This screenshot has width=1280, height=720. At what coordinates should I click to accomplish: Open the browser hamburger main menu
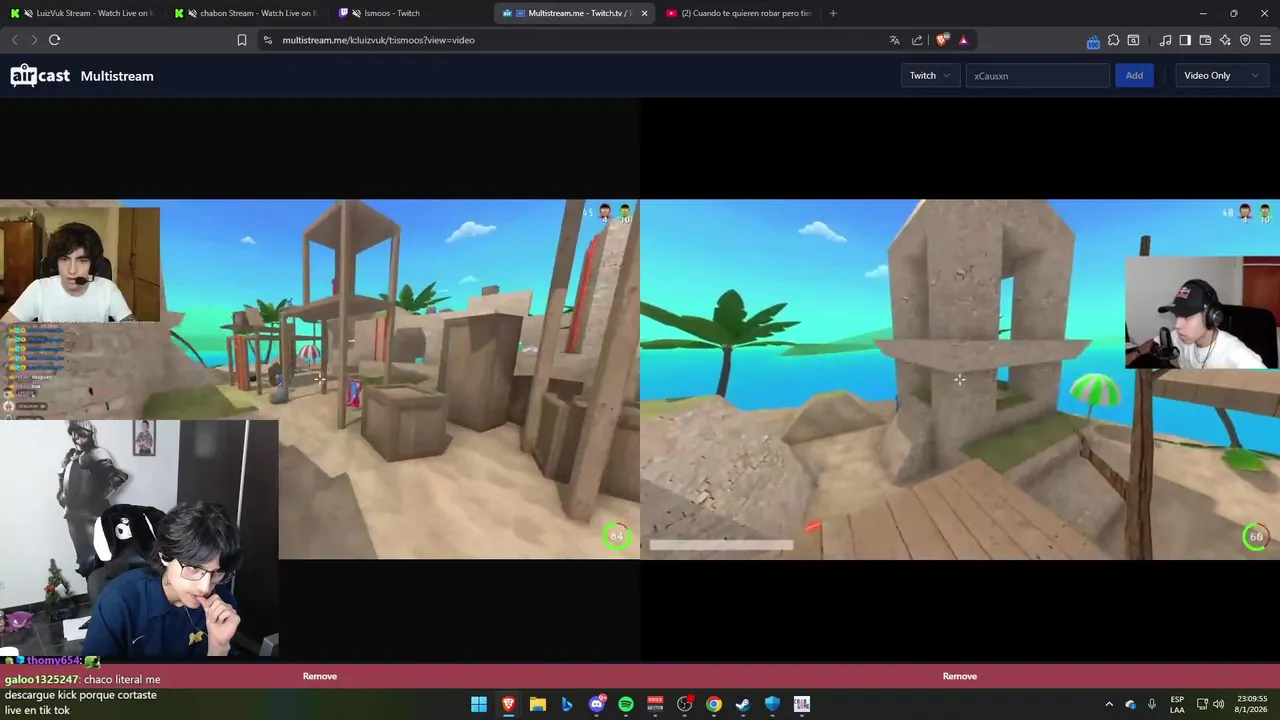(1265, 40)
